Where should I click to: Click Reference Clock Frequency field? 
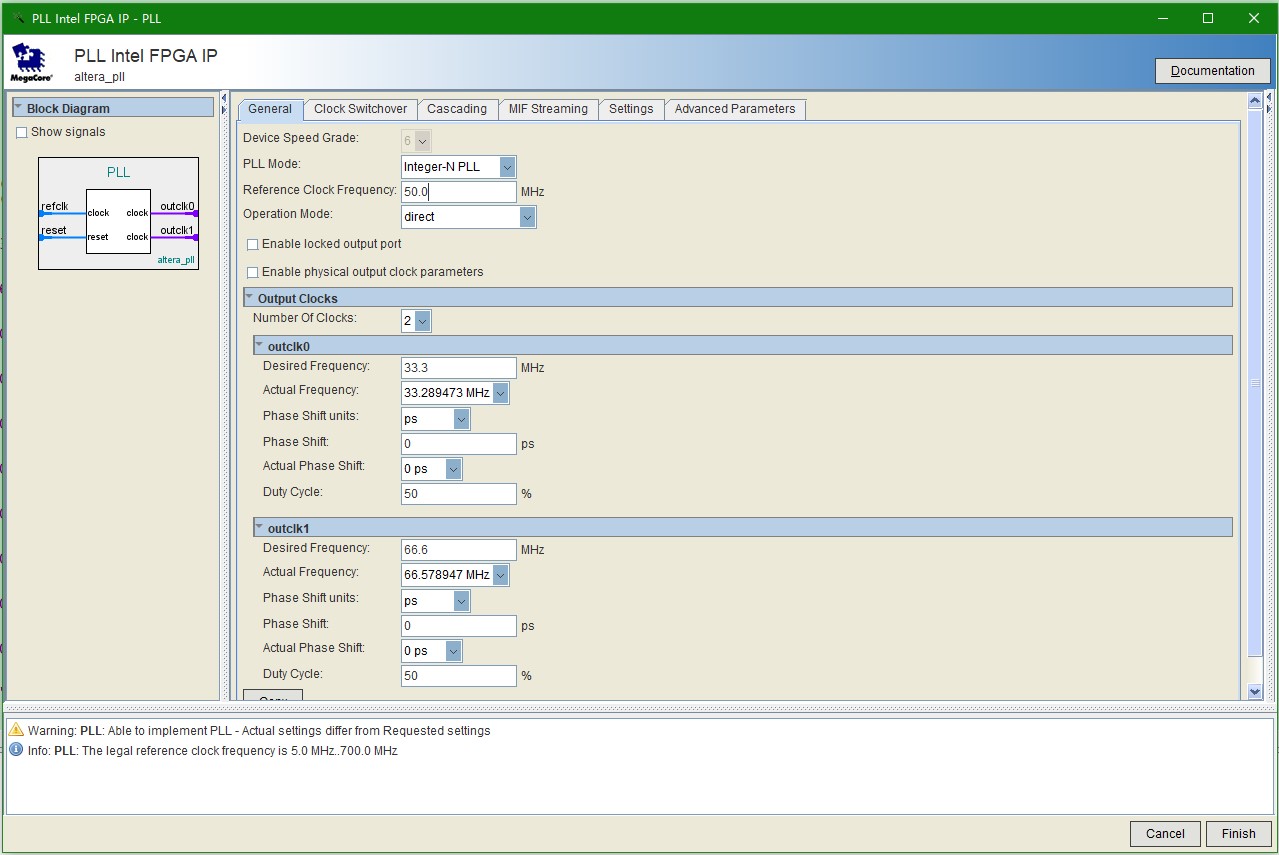click(459, 192)
